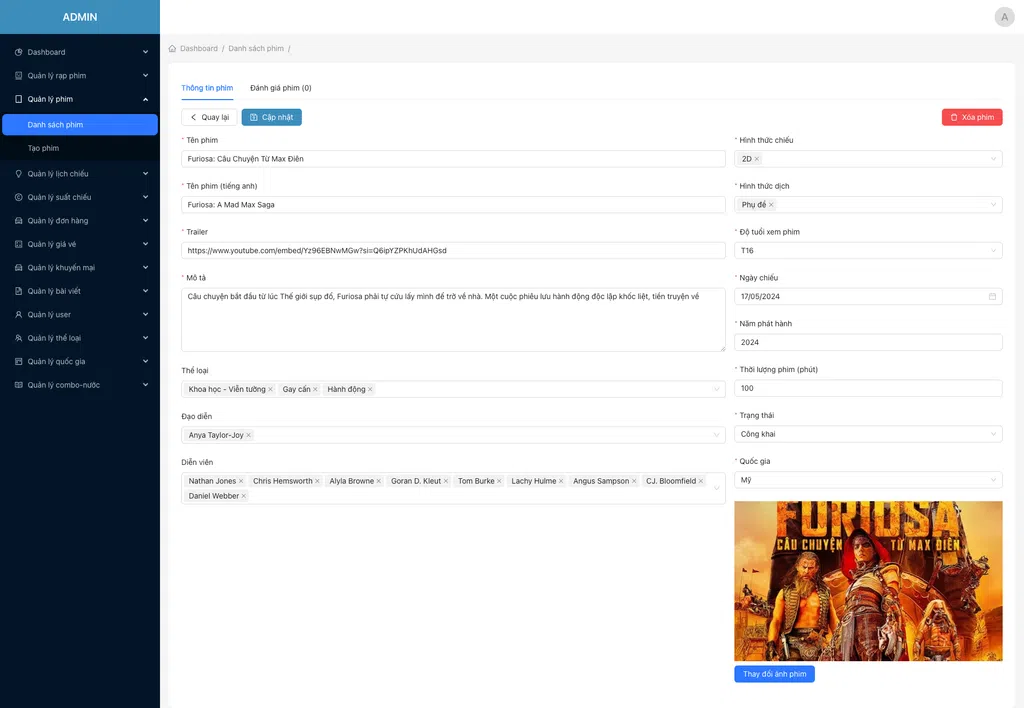Click the Quản lý quốc gia icon
Image resolution: width=1024 pixels, height=708 pixels.
(19, 362)
